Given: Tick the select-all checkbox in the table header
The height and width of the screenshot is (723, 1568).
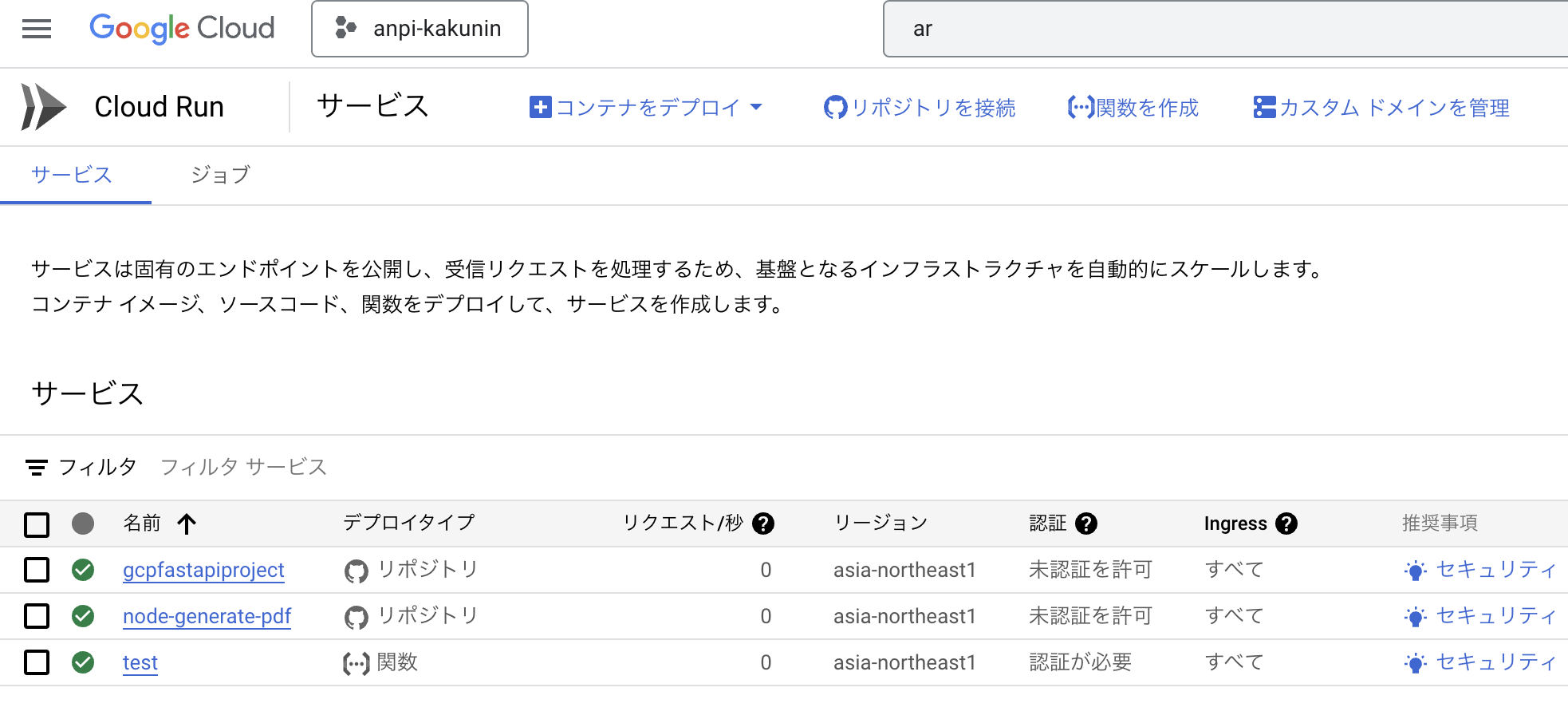Looking at the screenshot, I should [x=37, y=524].
